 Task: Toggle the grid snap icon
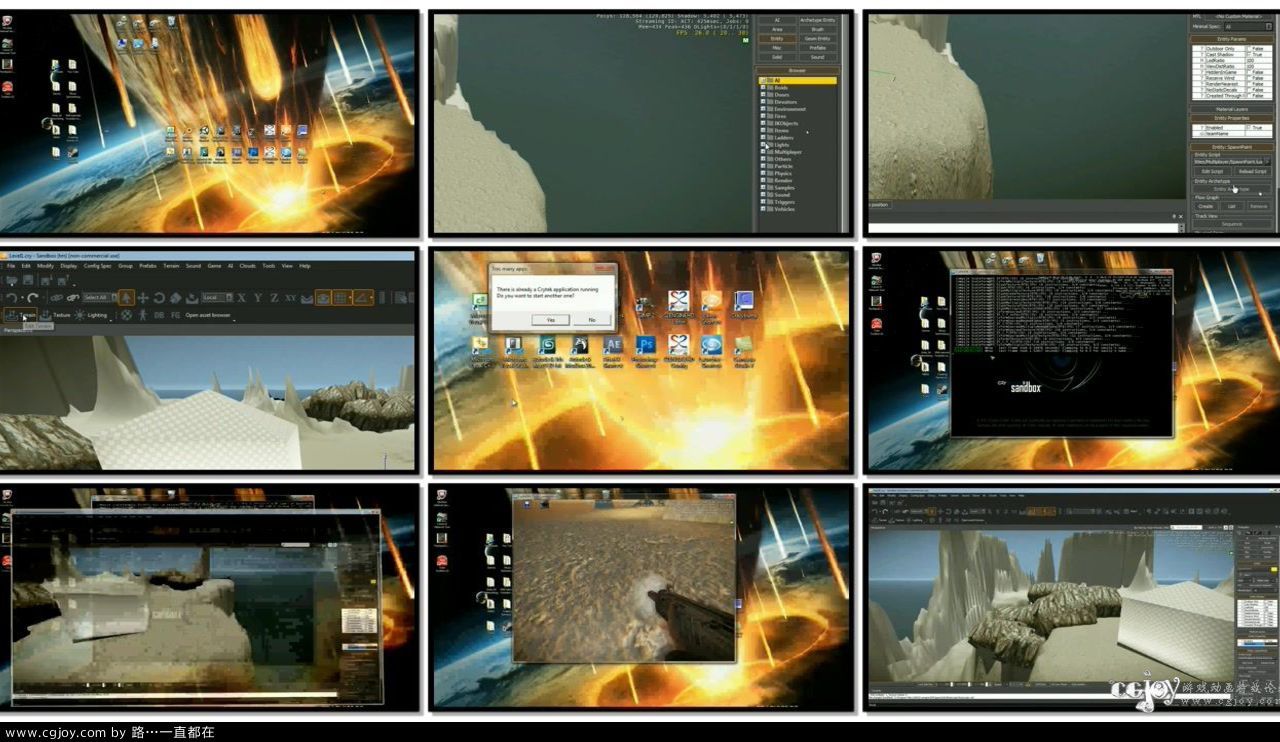click(340, 298)
